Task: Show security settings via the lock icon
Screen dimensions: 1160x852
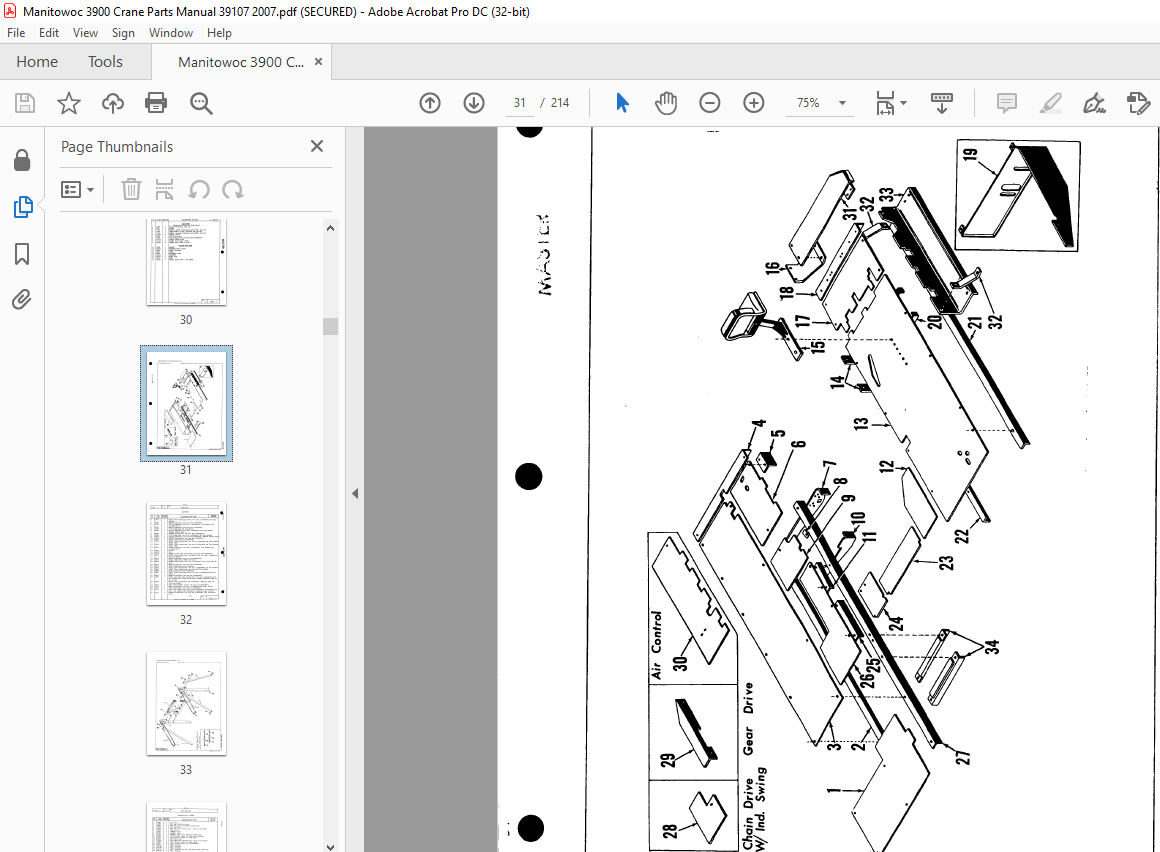Action: tap(22, 160)
